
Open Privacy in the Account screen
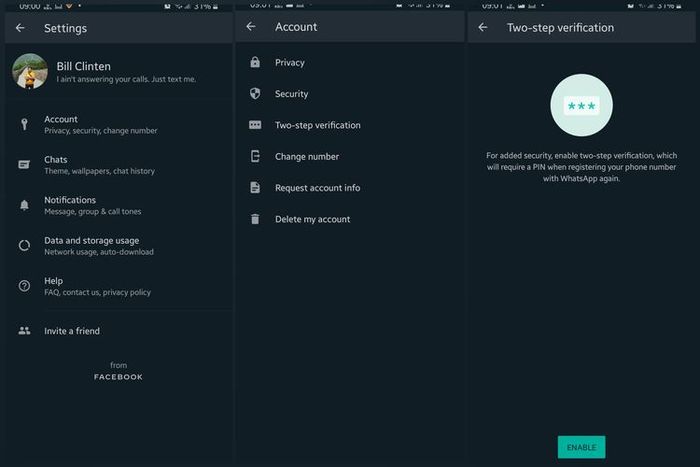click(x=350, y=63)
